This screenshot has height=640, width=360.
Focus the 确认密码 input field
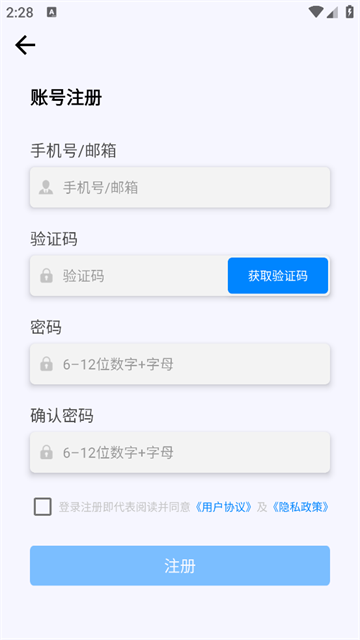pos(180,452)
